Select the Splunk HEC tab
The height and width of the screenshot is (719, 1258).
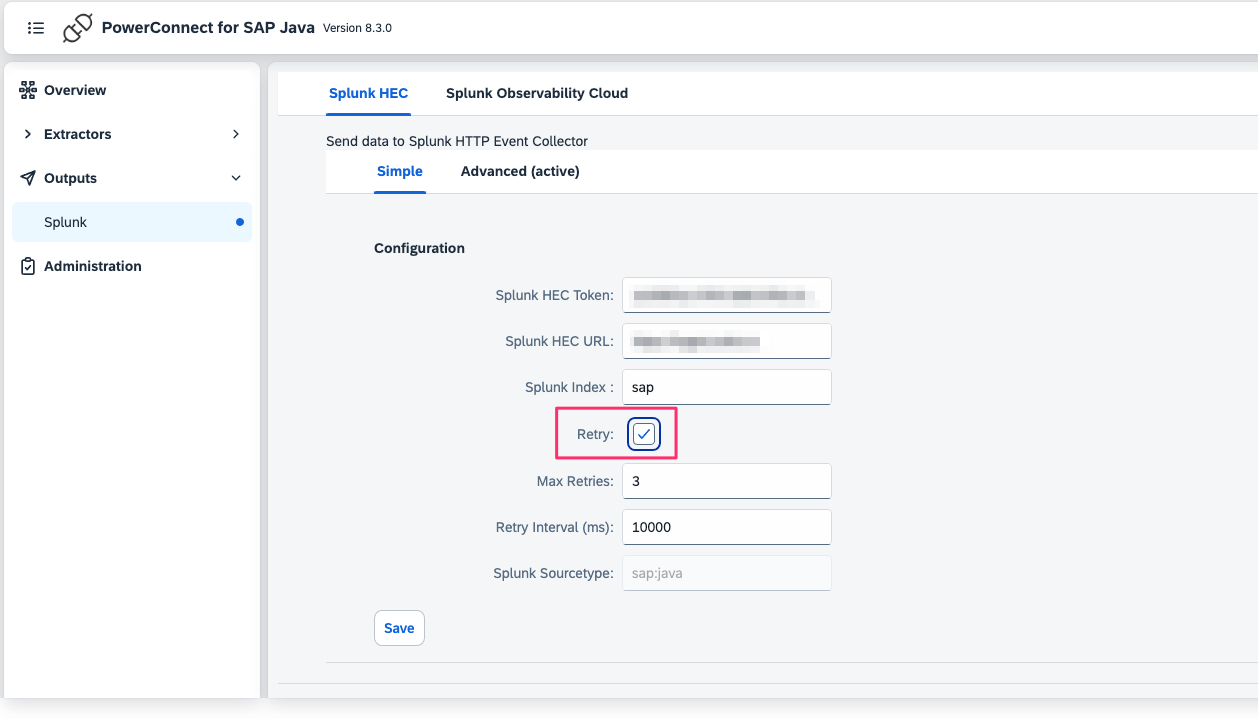point(368,93)
